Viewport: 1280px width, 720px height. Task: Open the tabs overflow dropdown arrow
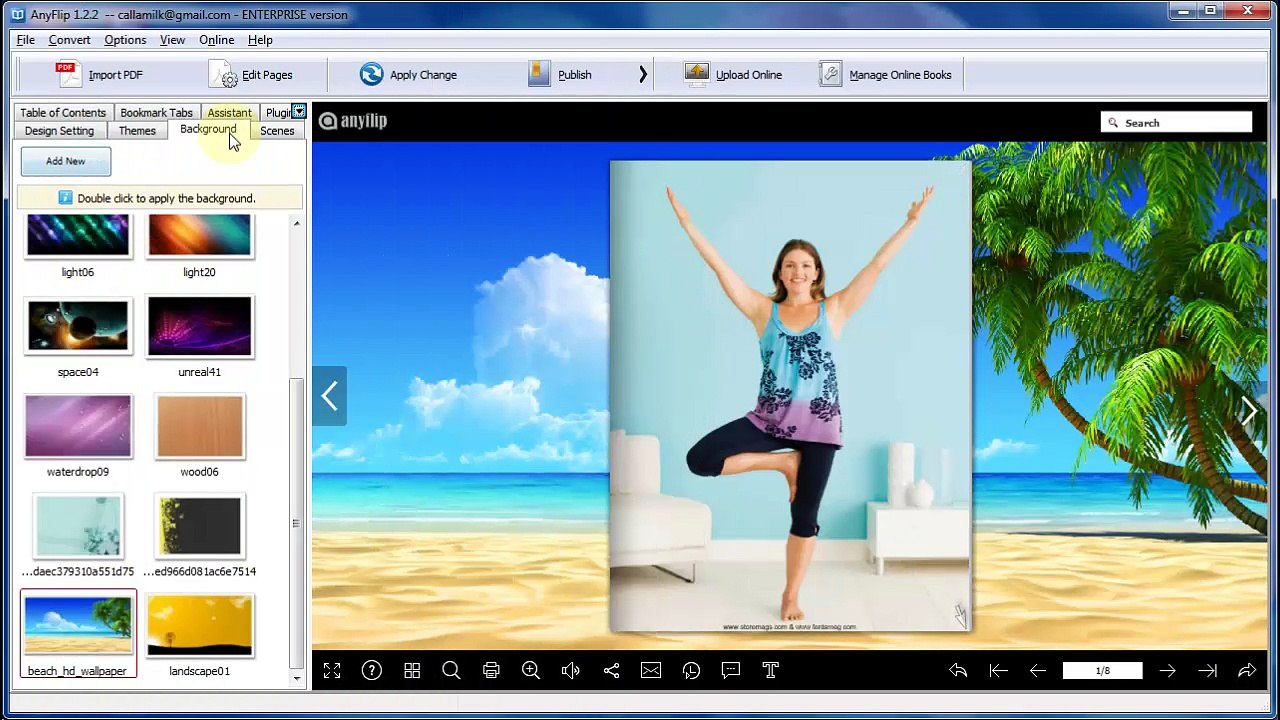click(298, 111)
